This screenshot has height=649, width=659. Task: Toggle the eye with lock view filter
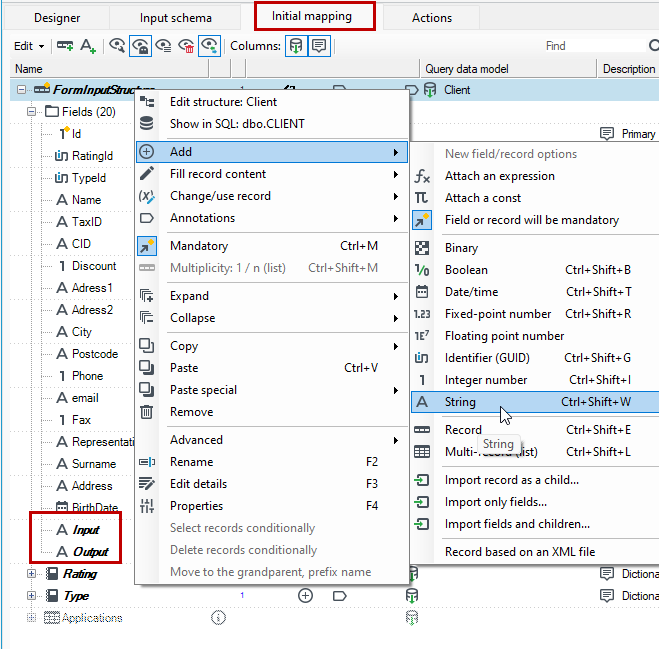(140, 46)
